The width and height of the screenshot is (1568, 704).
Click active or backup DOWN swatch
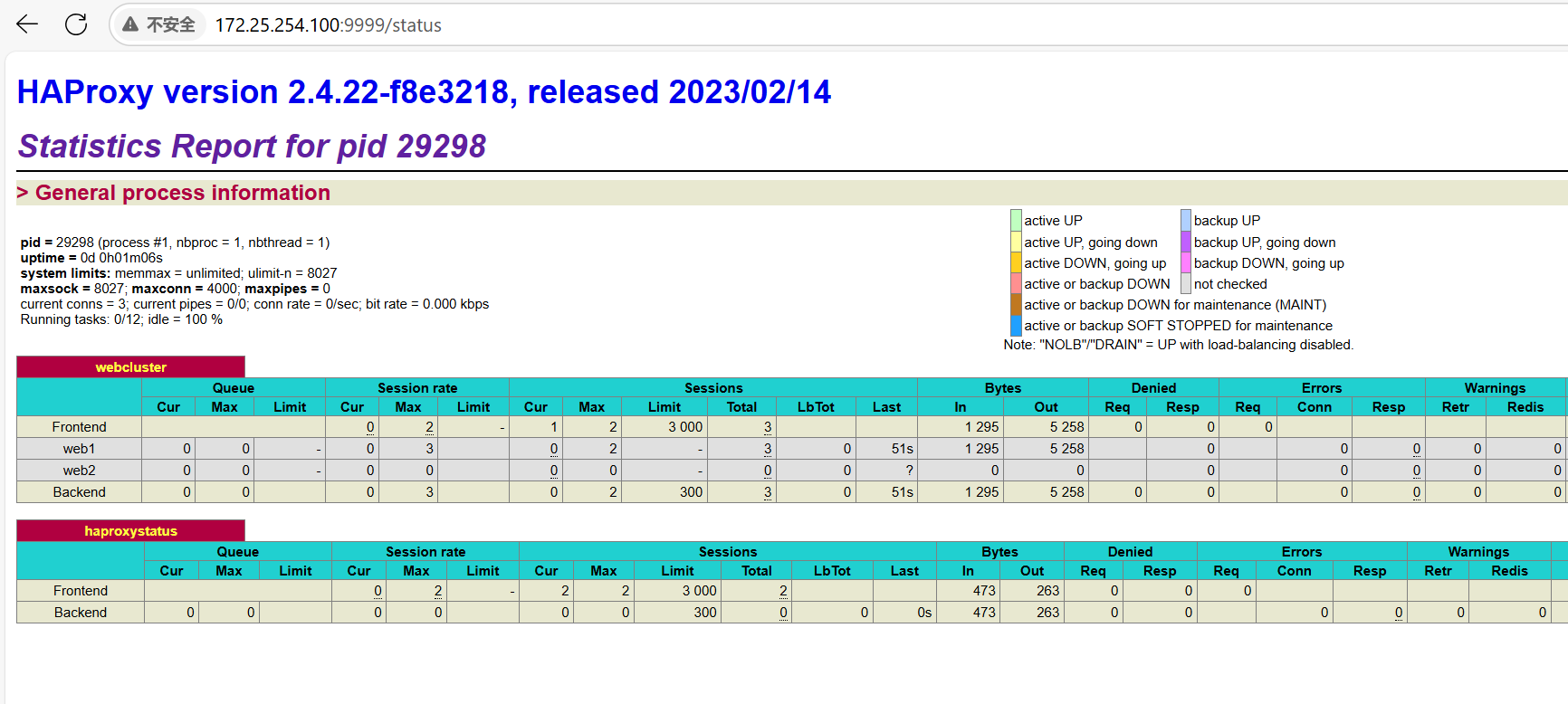coord(1016,283)
